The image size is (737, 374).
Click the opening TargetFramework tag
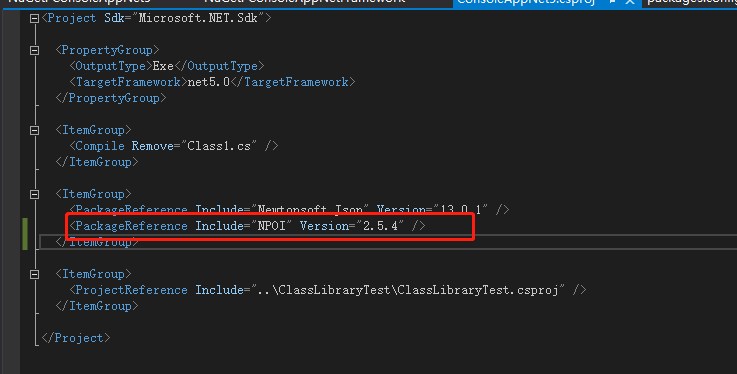tap(128, 82)
